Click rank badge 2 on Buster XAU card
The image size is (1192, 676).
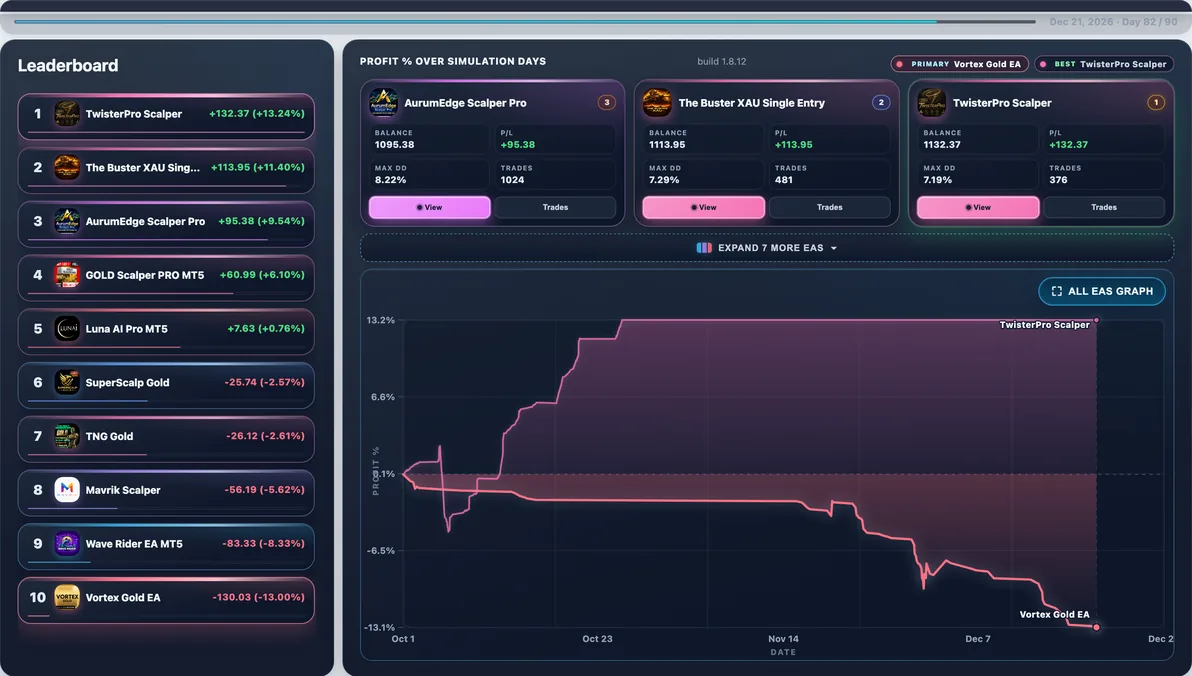[881, 103]
